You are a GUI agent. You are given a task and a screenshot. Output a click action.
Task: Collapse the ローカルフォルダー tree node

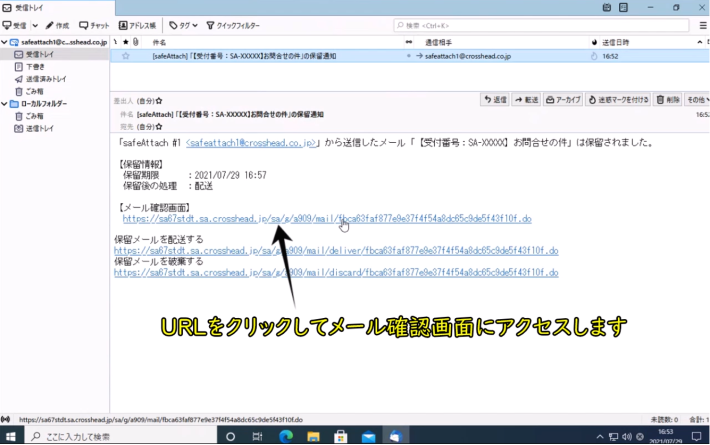[x=4, y=104]
